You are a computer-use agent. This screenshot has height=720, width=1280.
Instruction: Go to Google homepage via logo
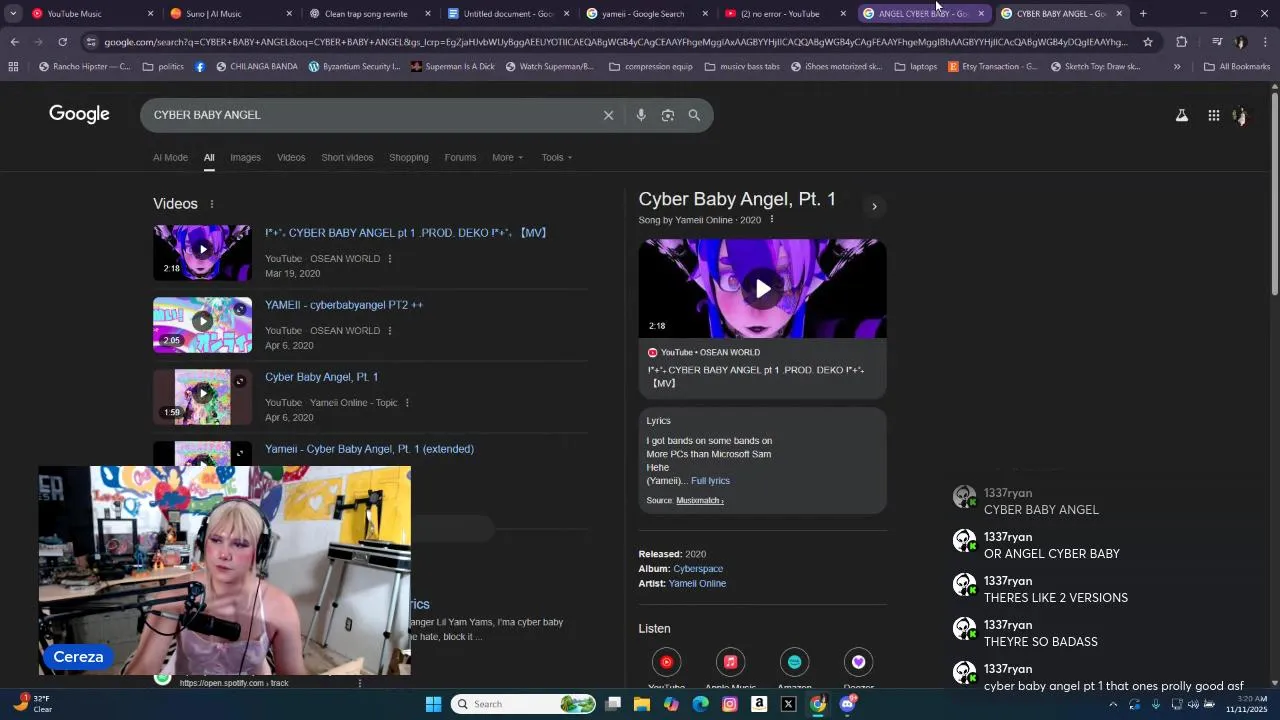coord(79,114)
